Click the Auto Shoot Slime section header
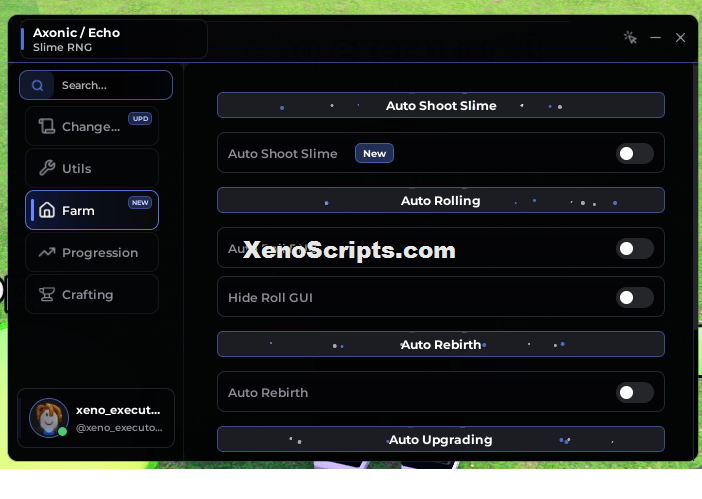This screenshot has height=499, width=702. click(x=441, y=105)
